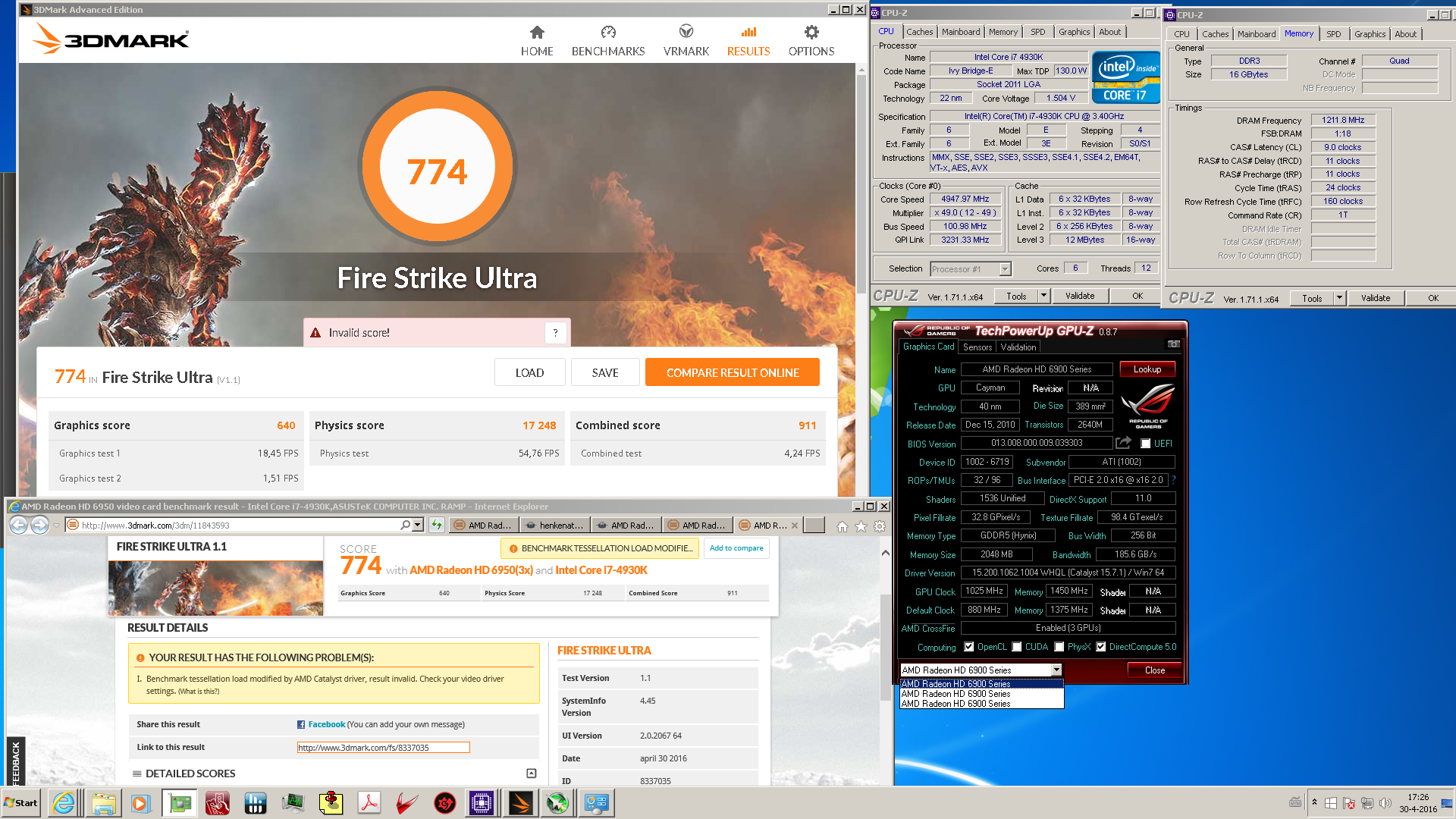
Task: Open the purple CPU-Z chip taskbar icon
Action: [x=482, y=803]
